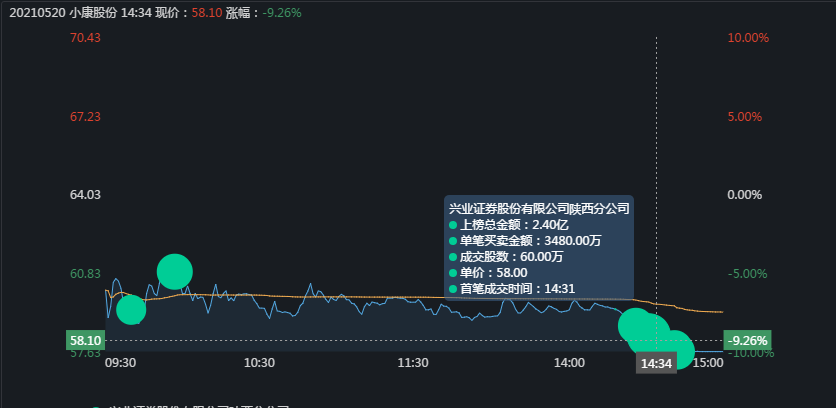Image resolution: width=836 pixels, height=408 pixels.
Task: Click tooltip title 兴业证券股份有限公司陕西分公司
Action: (539, 208)
